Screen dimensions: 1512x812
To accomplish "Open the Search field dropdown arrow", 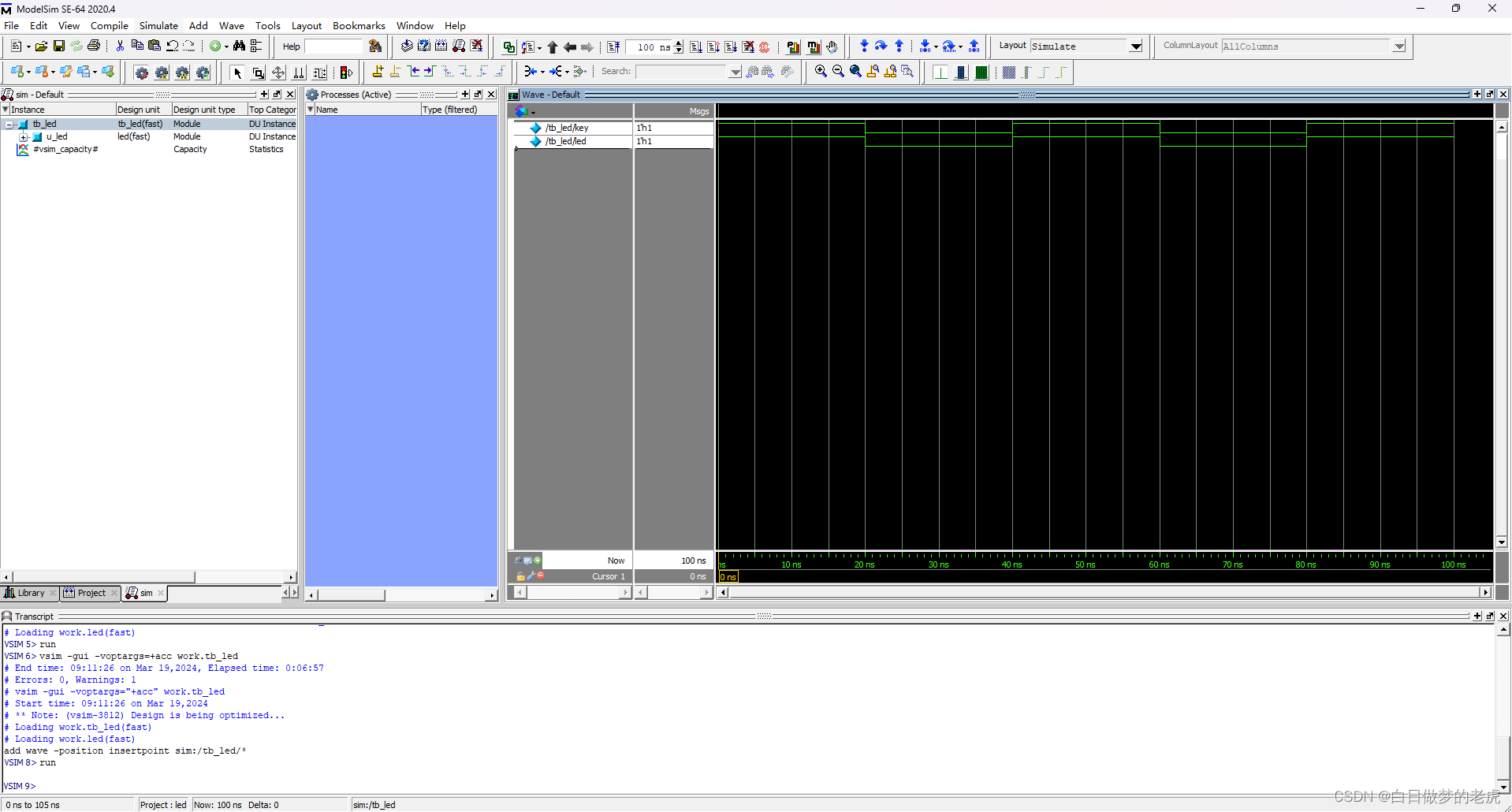I will coord(736,72).
